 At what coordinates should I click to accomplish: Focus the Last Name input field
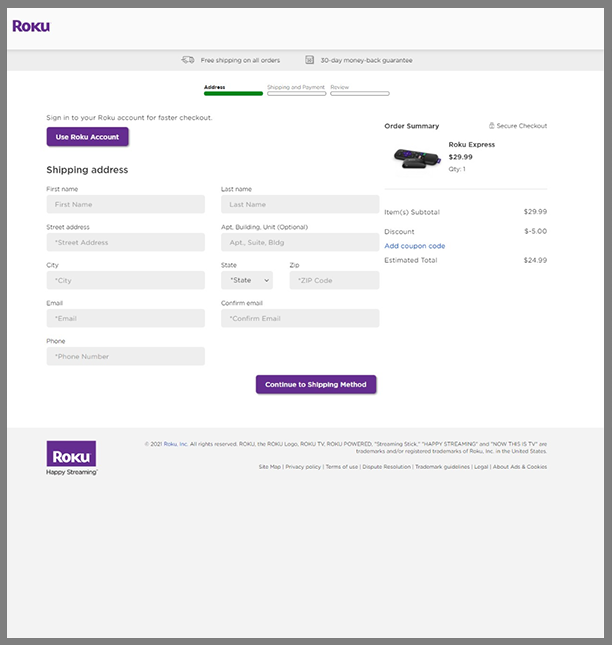[x=300, y=204]
